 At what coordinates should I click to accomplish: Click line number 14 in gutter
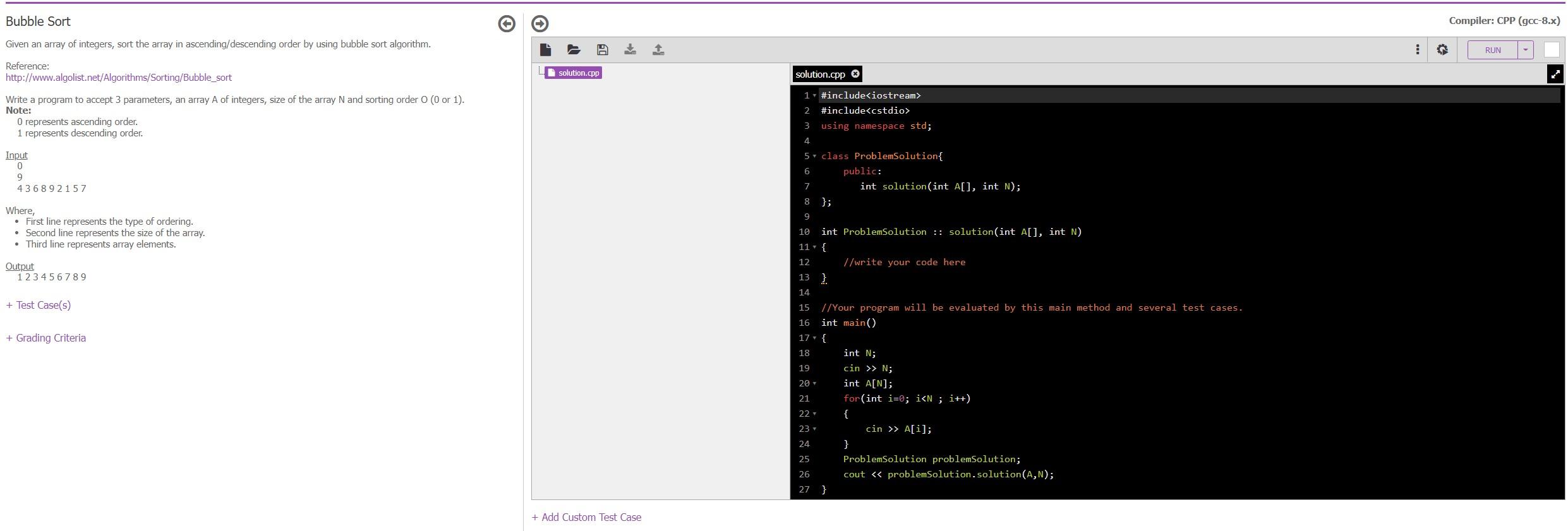(804, 292)
